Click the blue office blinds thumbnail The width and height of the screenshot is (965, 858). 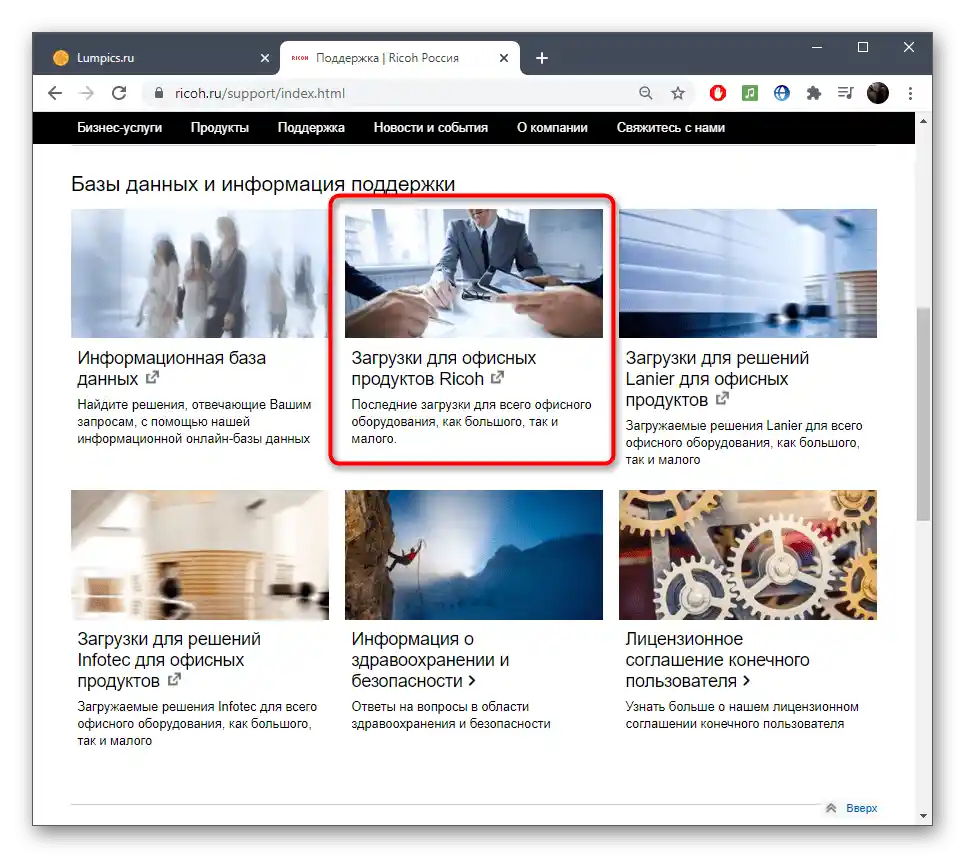coord(748,273)
